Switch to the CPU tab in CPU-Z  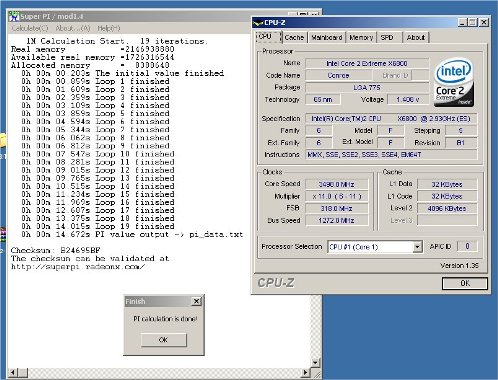pos(268,37)
